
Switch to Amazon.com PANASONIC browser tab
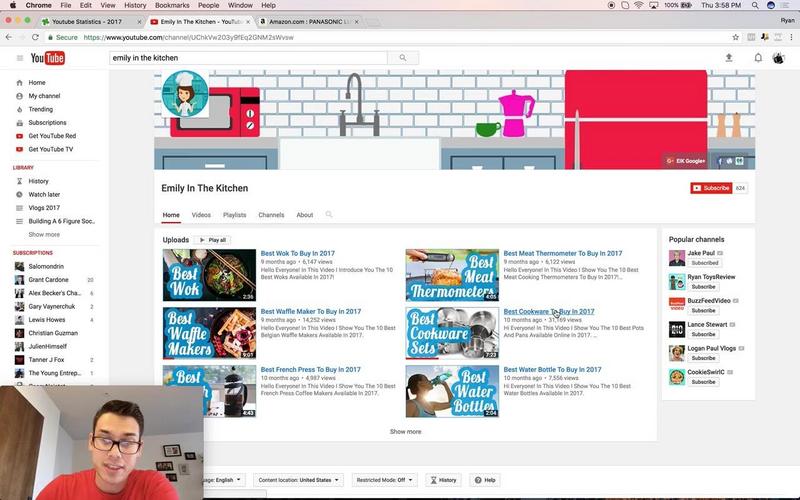pos(309,22)
